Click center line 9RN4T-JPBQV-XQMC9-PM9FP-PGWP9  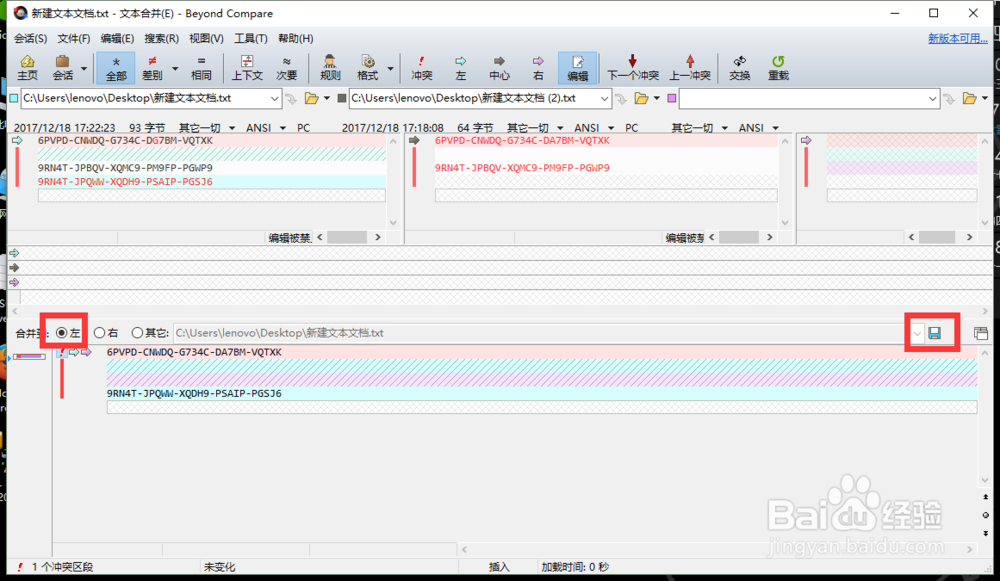(x=522, y=168)
